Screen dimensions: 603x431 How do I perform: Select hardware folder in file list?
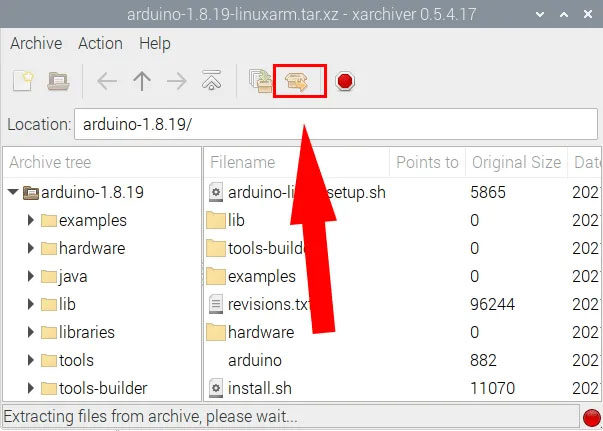click(x=402, y=333)
